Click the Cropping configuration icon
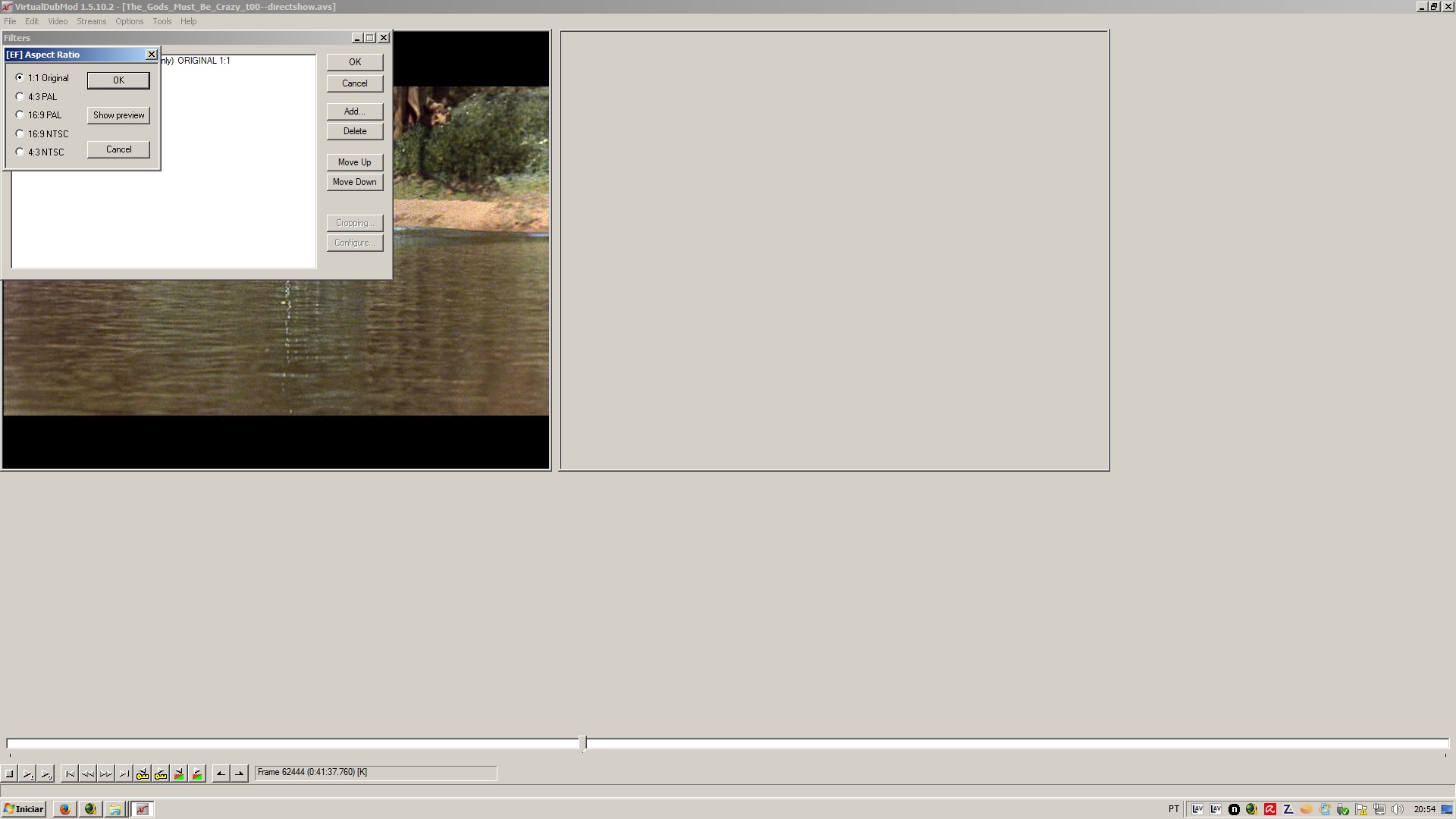This screenshot has width=1456, height=819. tap(354, 222)
